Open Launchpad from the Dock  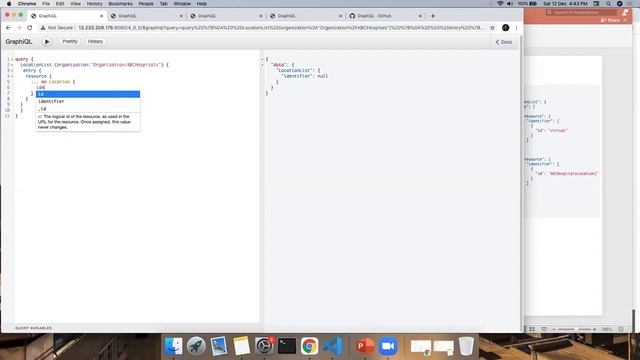(196, 346)
